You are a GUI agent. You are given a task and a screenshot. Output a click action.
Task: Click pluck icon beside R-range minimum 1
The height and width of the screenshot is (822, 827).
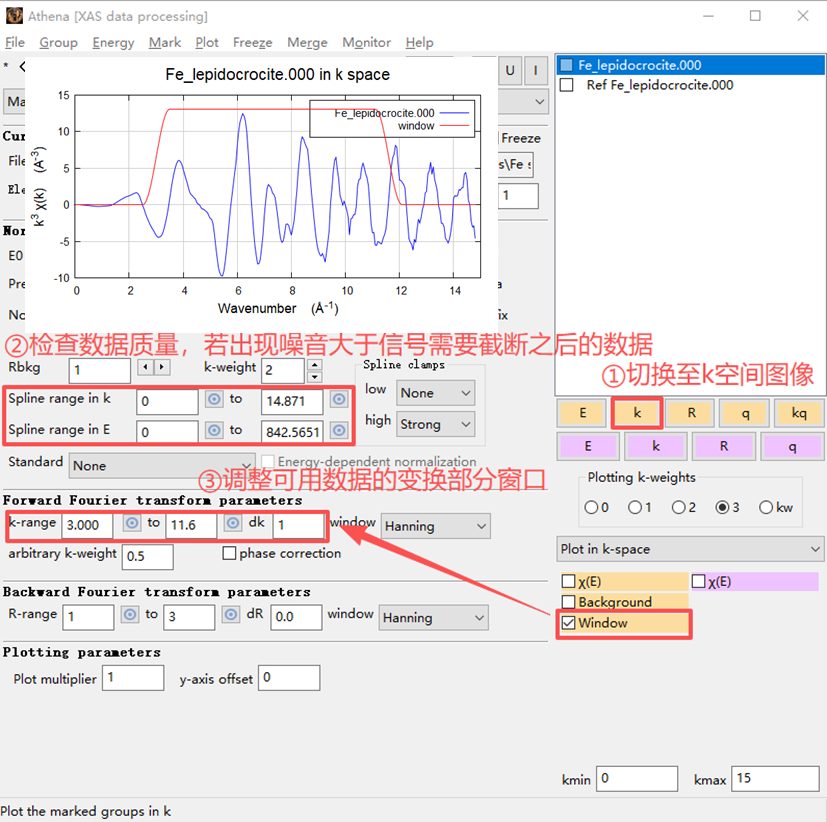(130, 615)
